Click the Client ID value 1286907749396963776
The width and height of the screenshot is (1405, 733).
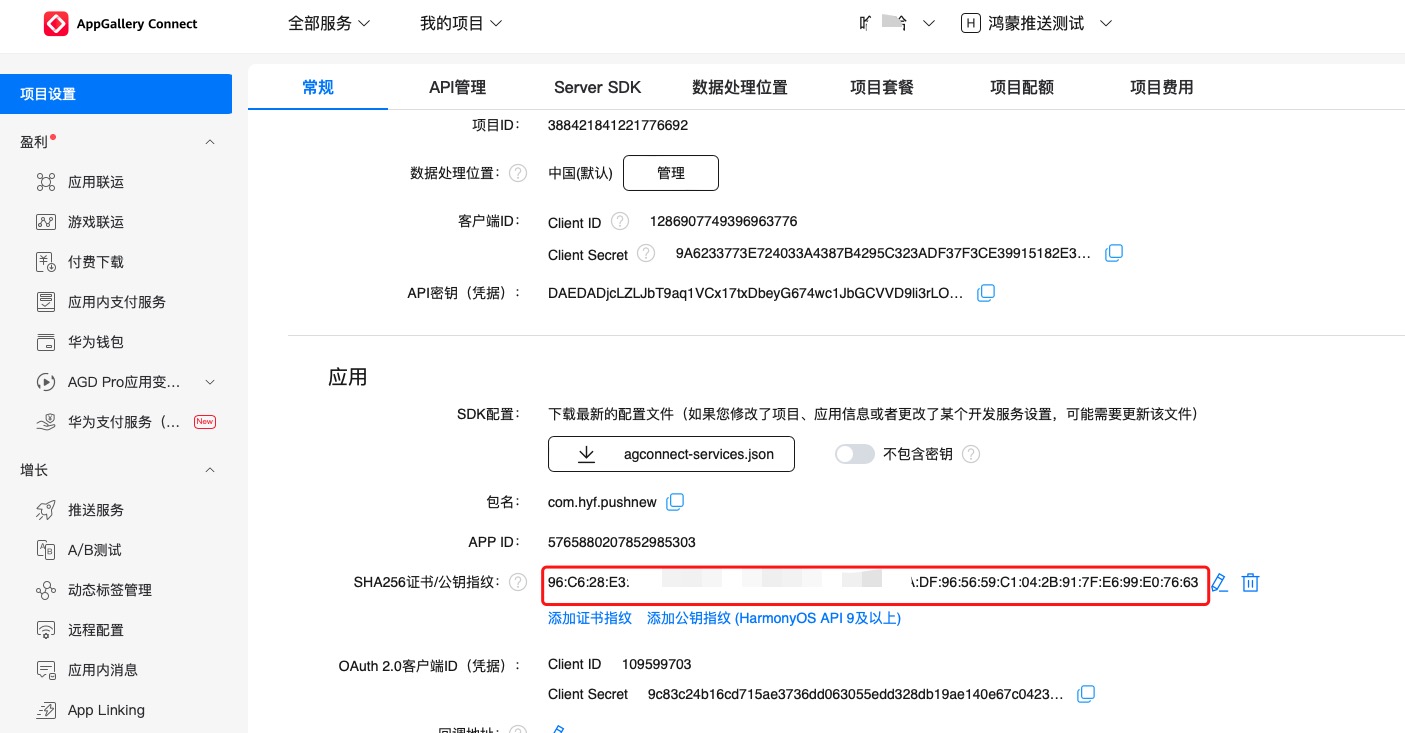[x=724, y=221]
